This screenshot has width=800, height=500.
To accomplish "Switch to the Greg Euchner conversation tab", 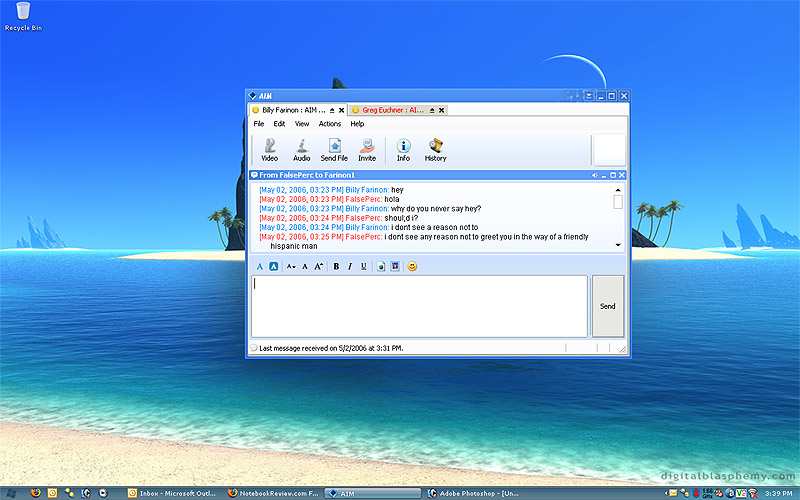I will coord(392,110).
